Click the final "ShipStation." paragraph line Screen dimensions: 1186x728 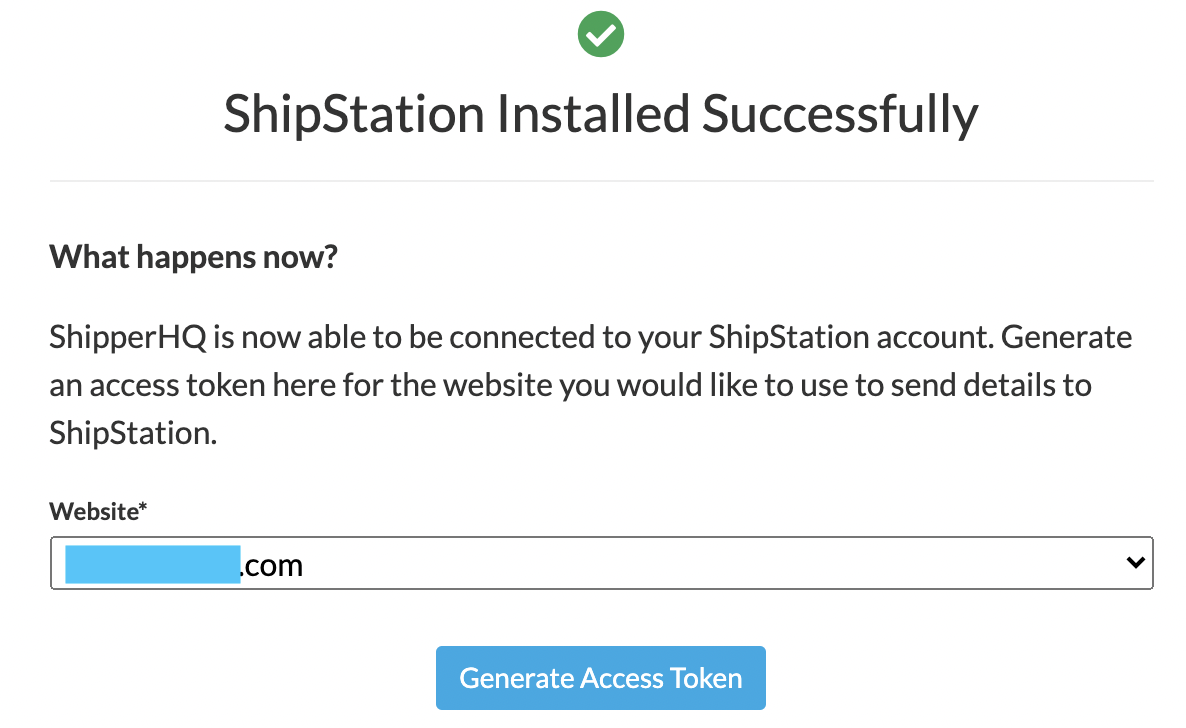133,433
